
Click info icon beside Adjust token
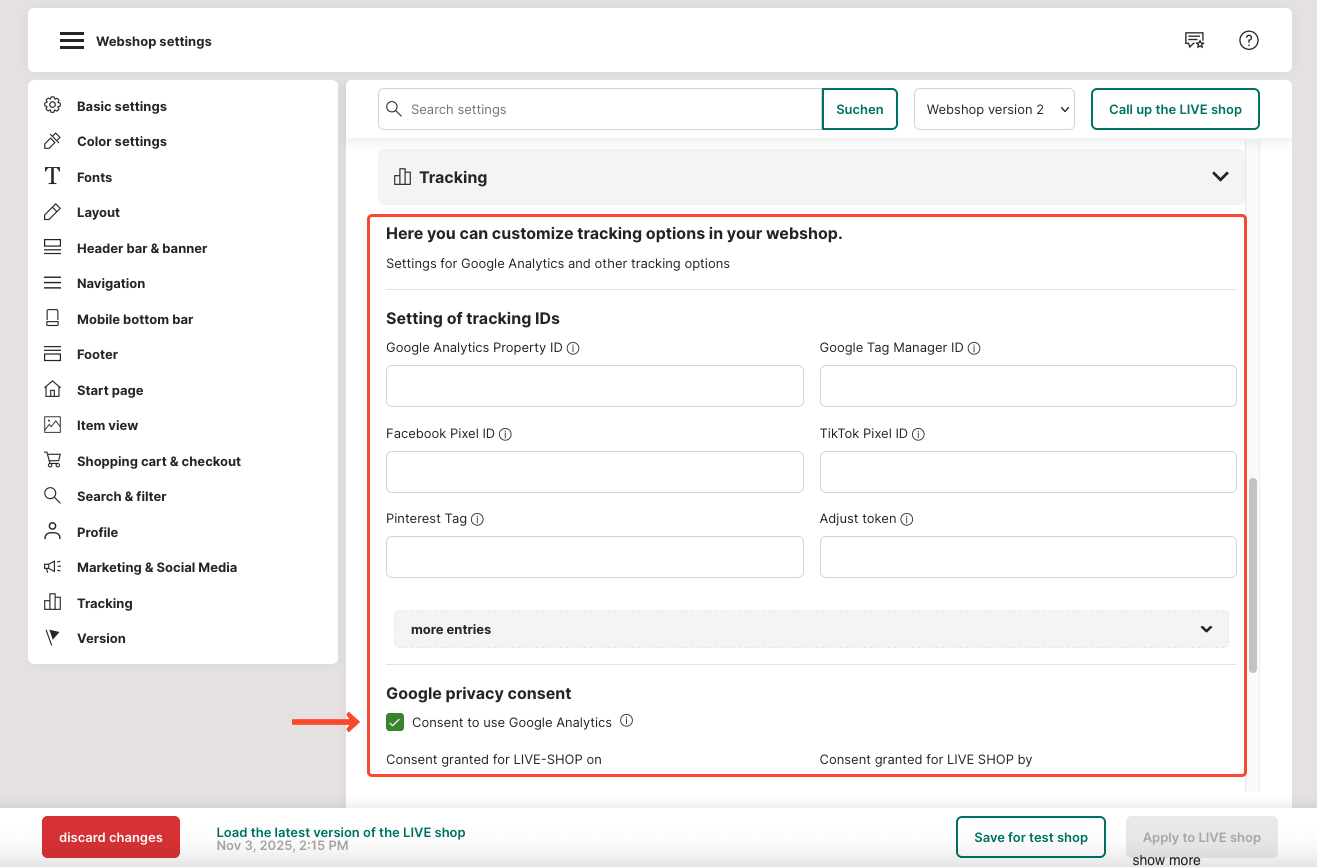(x=907, y=519)
